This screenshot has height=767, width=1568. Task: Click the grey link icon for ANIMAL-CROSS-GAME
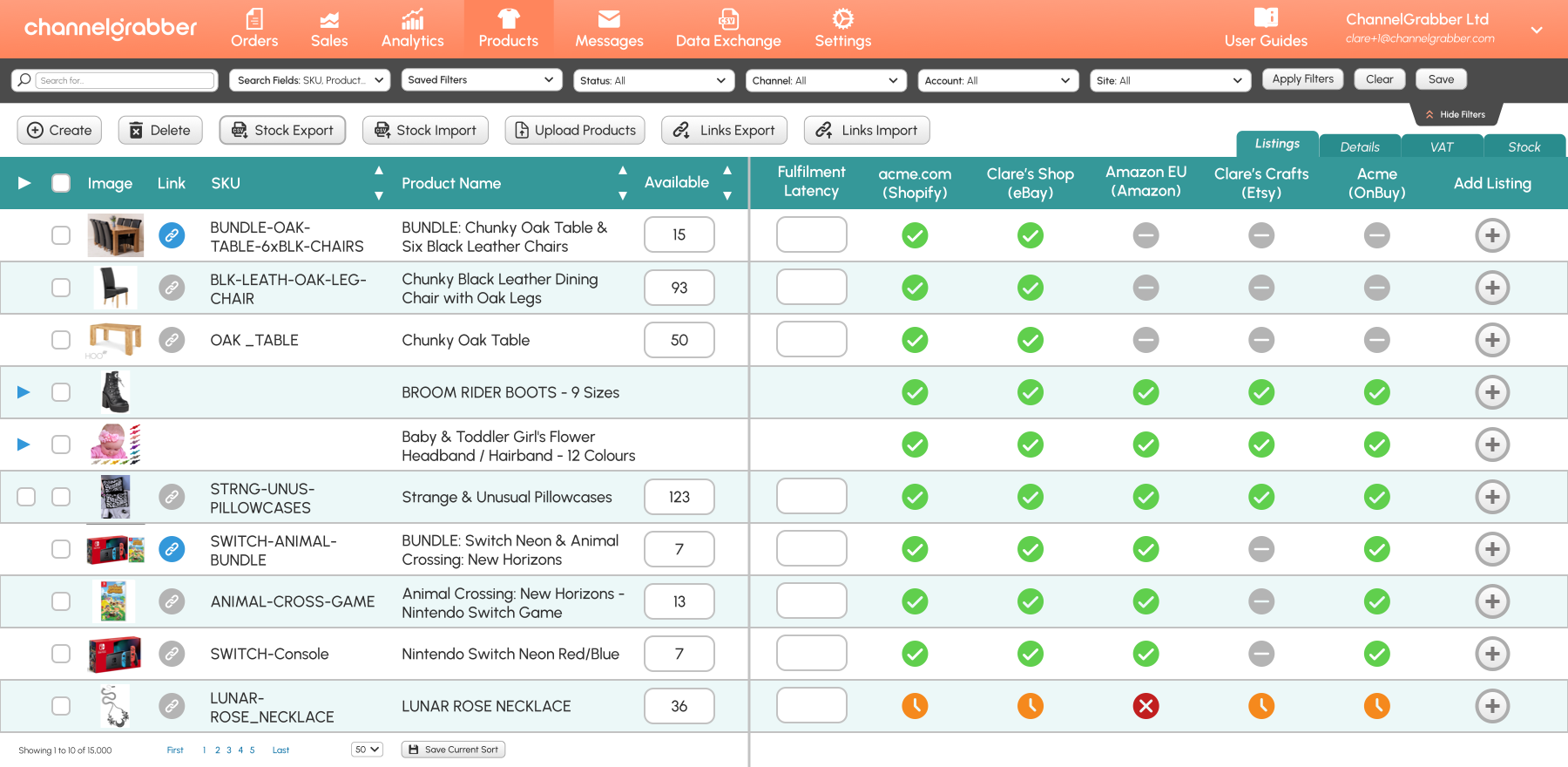click(172, 601)
